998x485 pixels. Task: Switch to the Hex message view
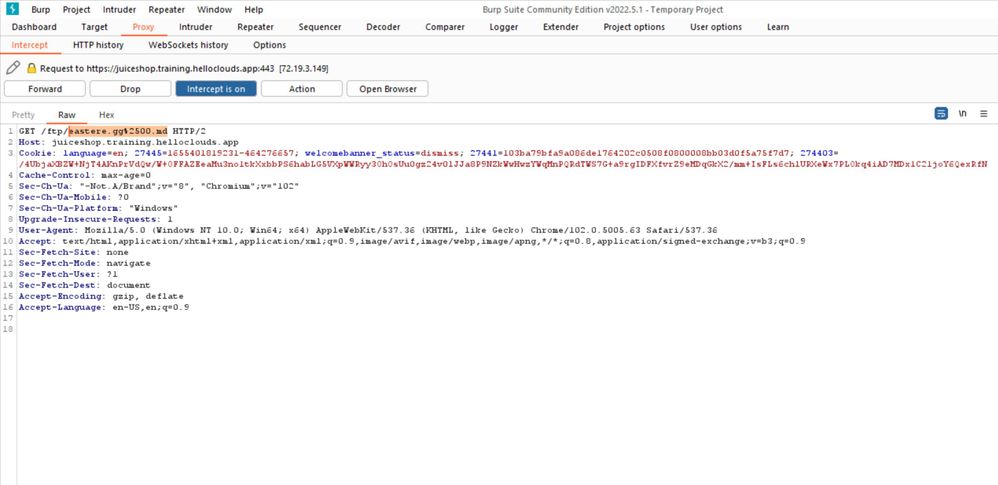click(x=106, y=115)
